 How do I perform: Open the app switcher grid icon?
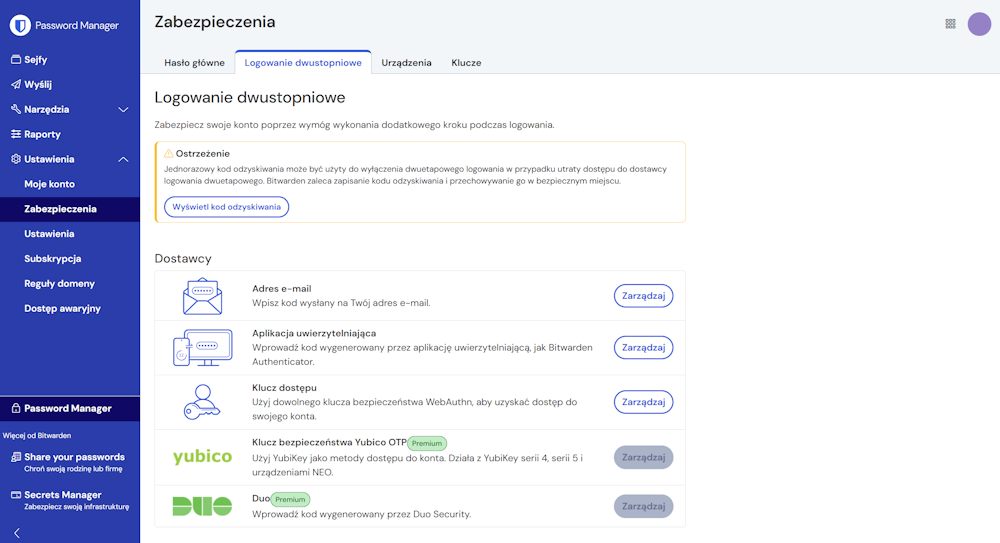[950, 24]
